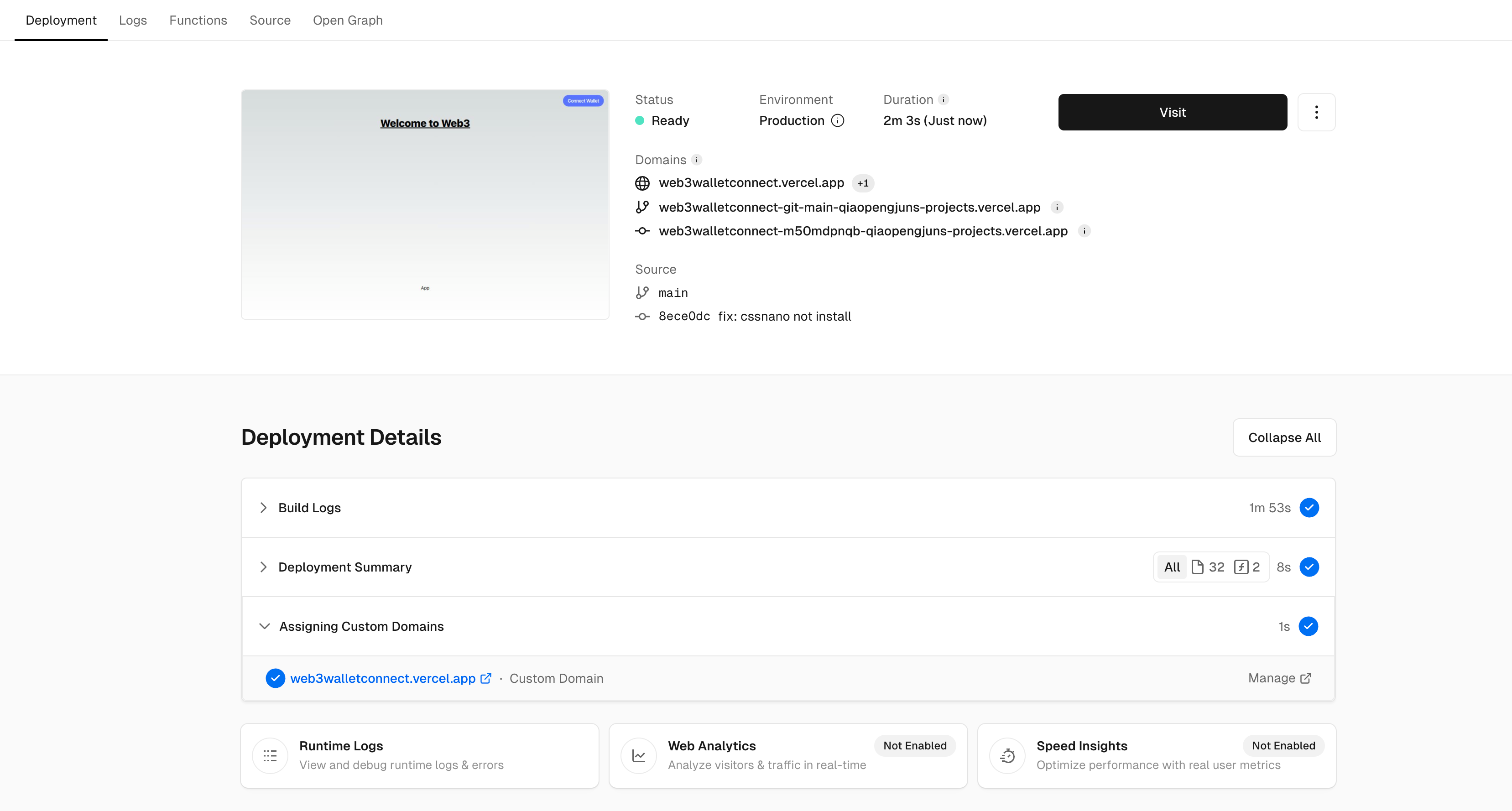Image resolution: width=1512 pixels, height=811 pixels.
Task: Click the Runtime Logs list icon
Action: (x=270, y=756)
